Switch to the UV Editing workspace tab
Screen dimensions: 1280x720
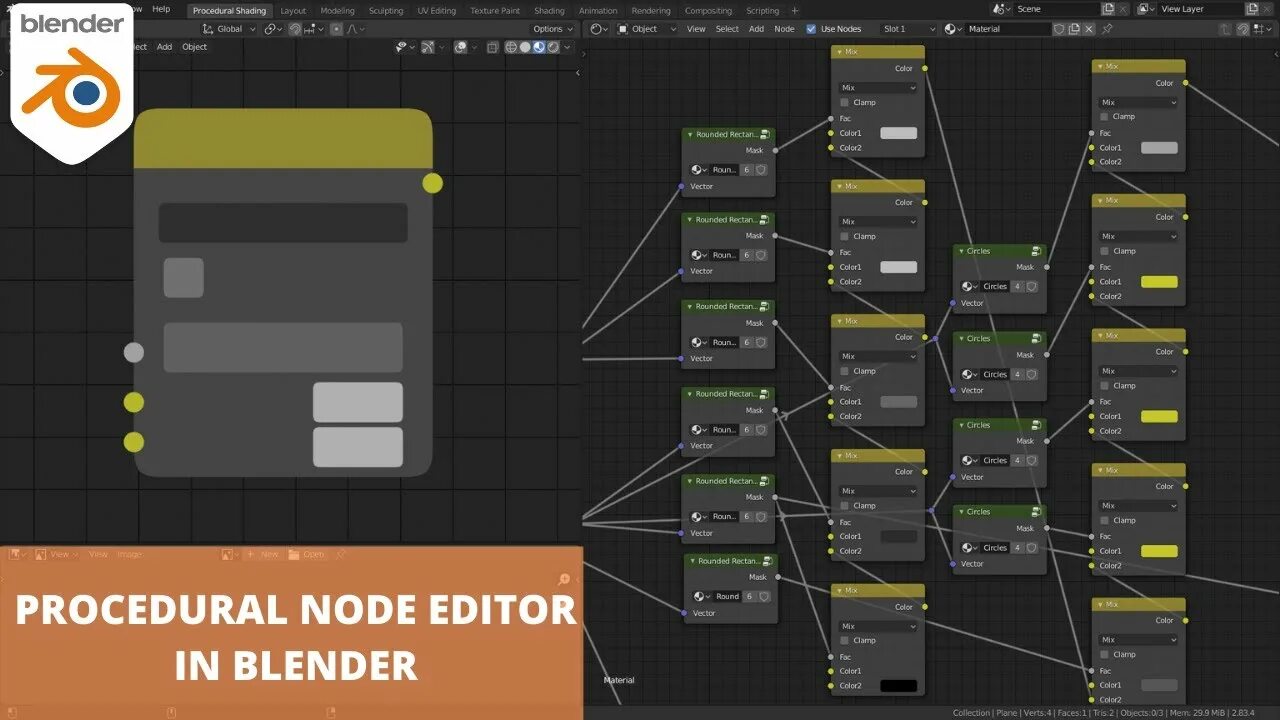coord(436,11)
